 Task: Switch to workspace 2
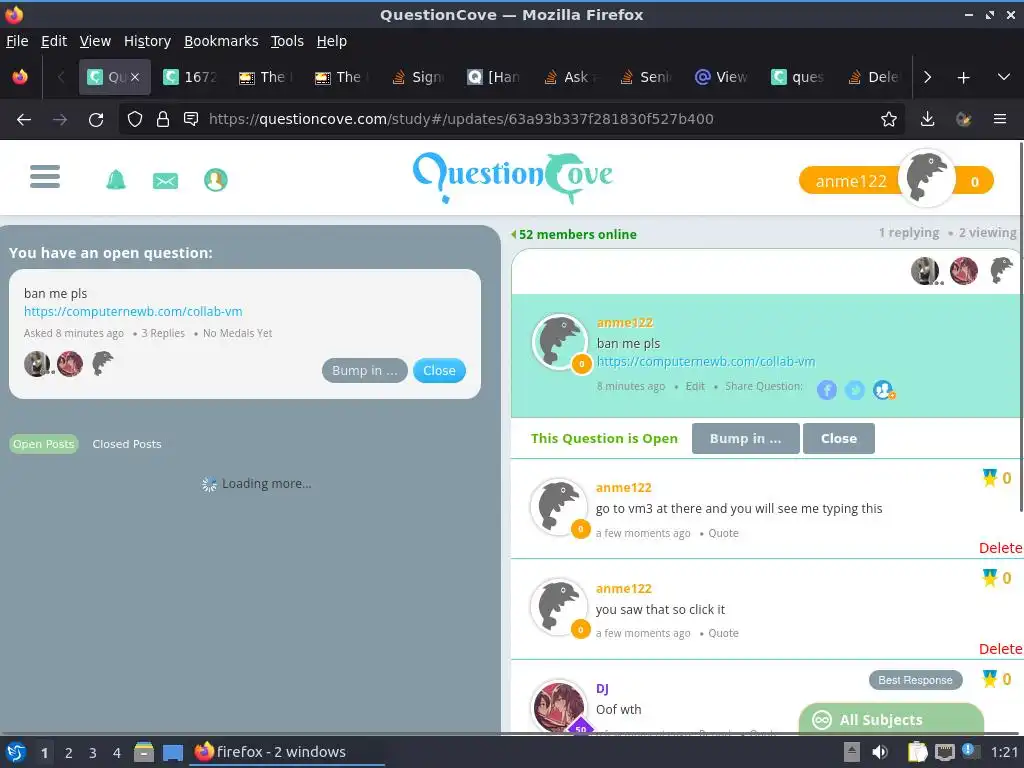pos(69,752)
